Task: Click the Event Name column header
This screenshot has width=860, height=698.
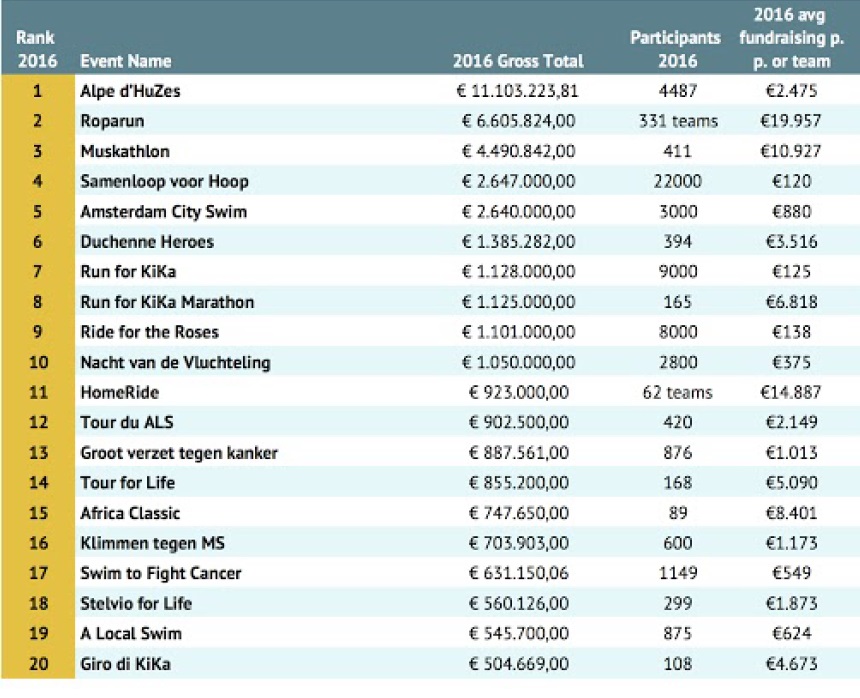Action: click(126, 61)
